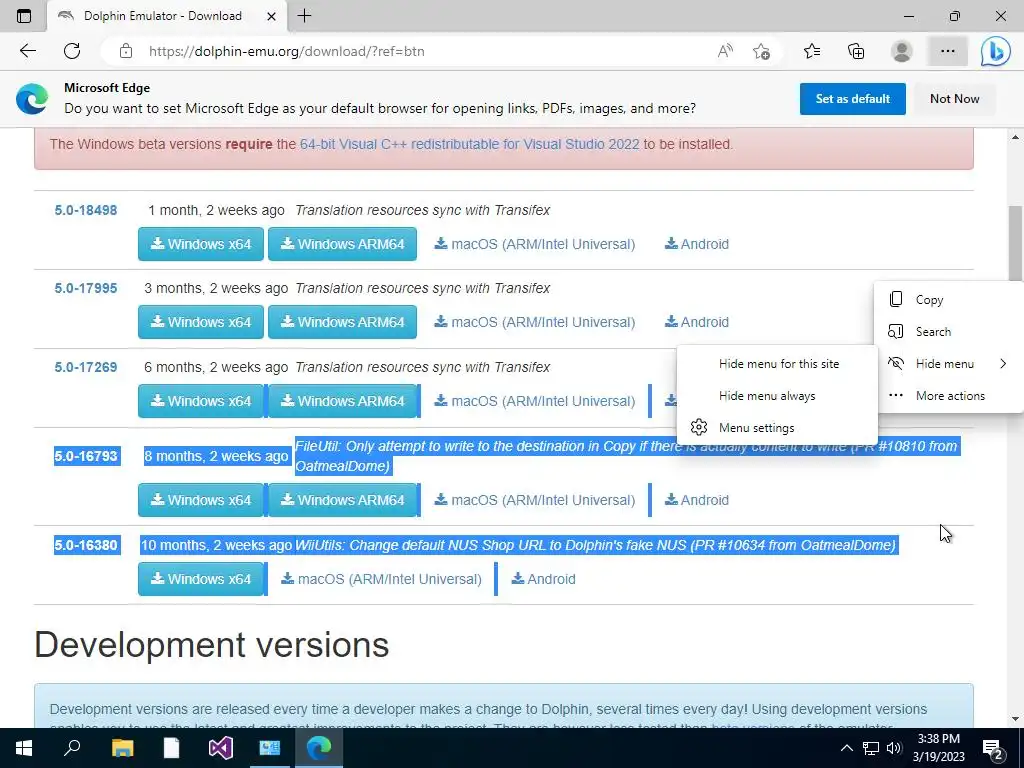Open the taskbar clock showing 3:38 PM
1024x768 pixels.
938,748
